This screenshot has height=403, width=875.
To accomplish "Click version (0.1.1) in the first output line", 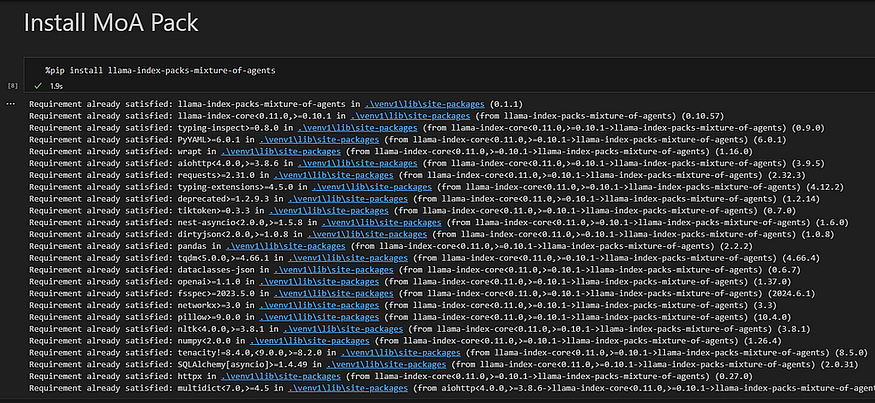I will tap(506, 104).
